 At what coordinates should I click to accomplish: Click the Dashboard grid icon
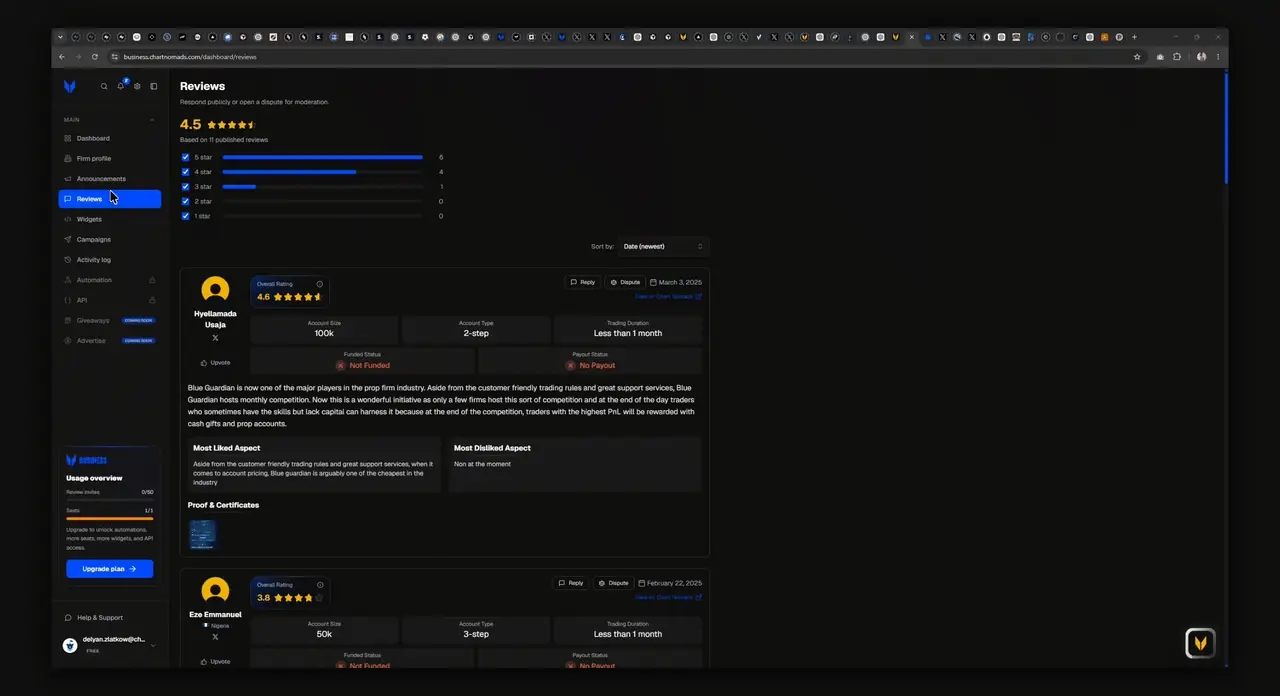67,138
